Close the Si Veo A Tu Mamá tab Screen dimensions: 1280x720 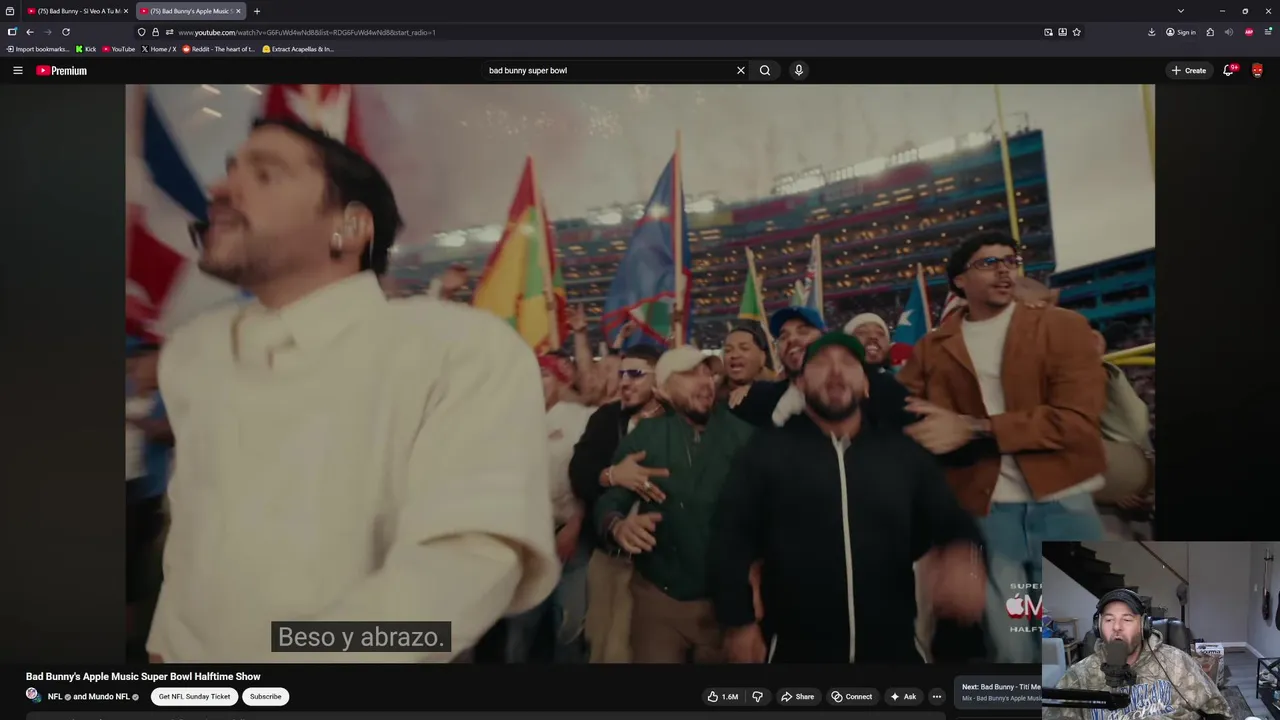click(x=126, y=11)
